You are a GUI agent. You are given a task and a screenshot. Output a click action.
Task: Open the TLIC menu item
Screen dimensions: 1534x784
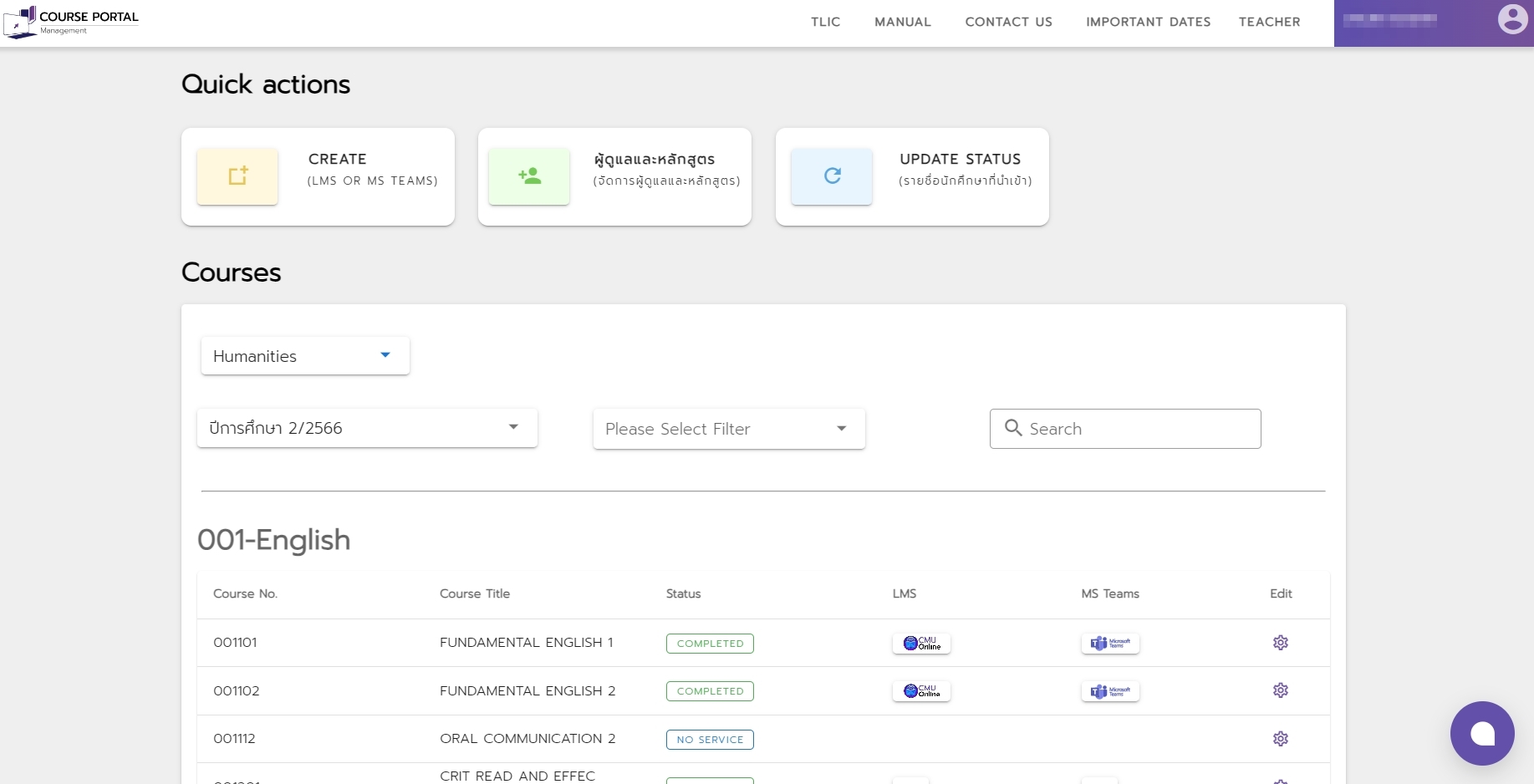point(825,22)
